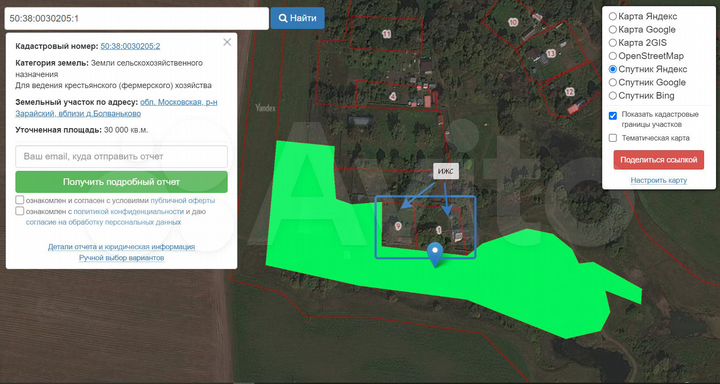Check agreement with публичной оферты terms
The height and width of the screenshot is (384, 720).
click(20, 200)
